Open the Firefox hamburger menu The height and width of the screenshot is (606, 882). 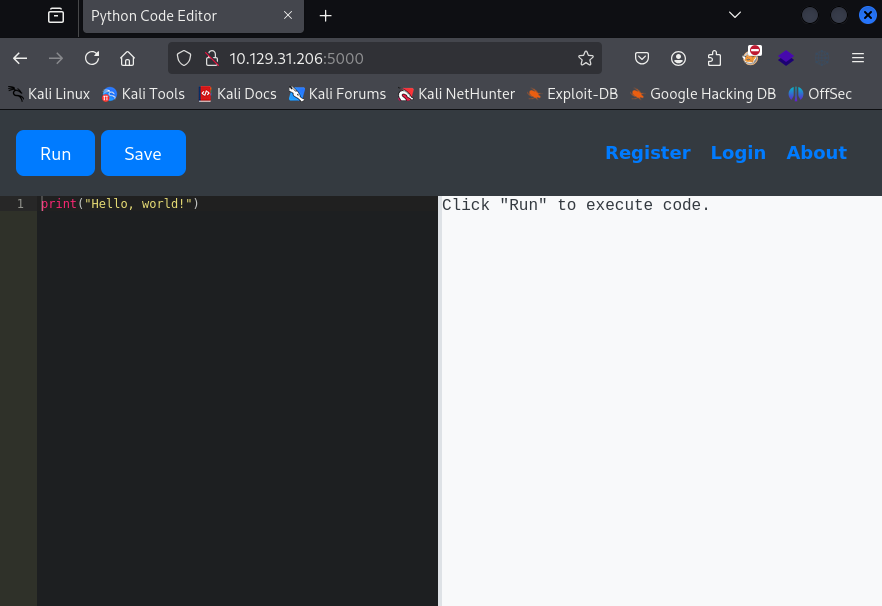coord(858,58)
